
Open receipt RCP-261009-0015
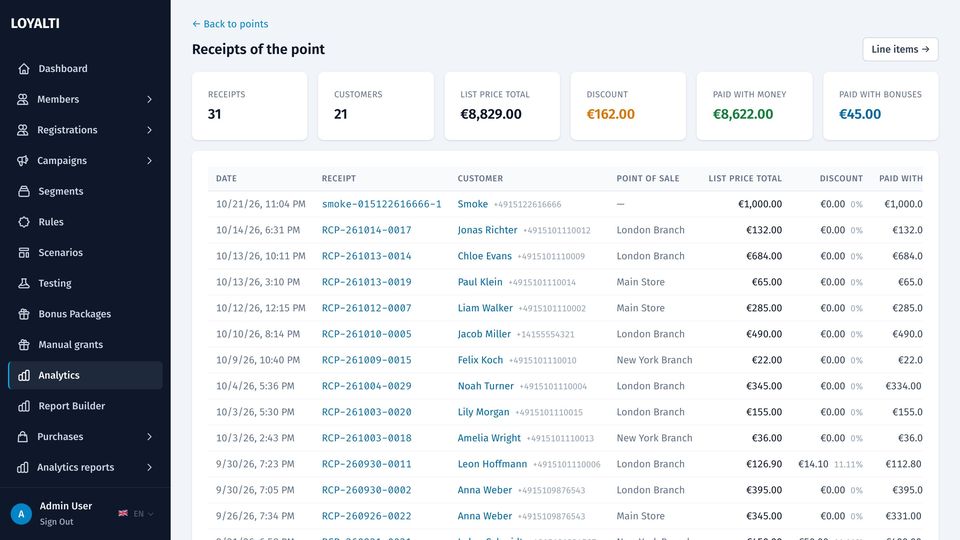coord(367,360)
